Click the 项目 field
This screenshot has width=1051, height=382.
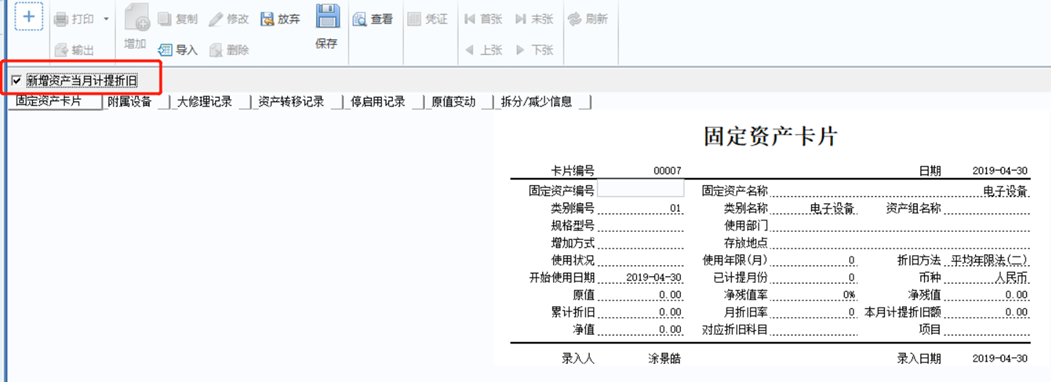coord(987,329)
